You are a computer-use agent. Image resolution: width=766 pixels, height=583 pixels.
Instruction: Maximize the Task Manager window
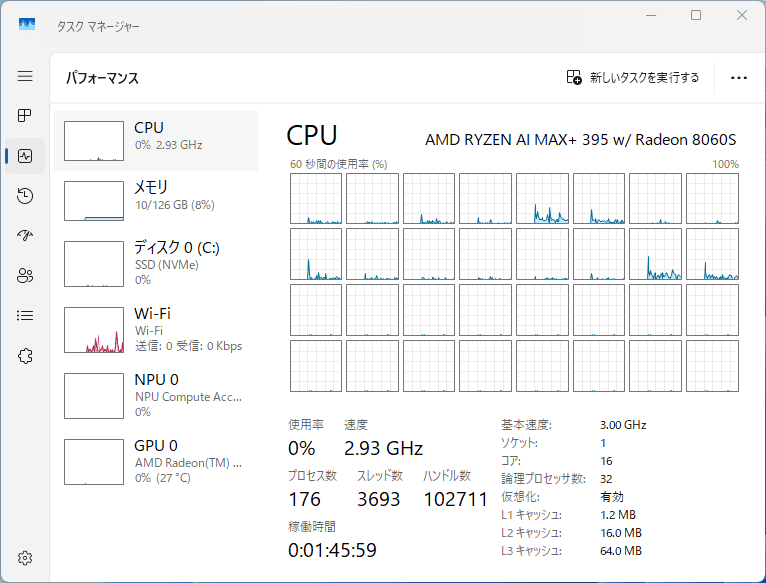(x=696, y=15)
